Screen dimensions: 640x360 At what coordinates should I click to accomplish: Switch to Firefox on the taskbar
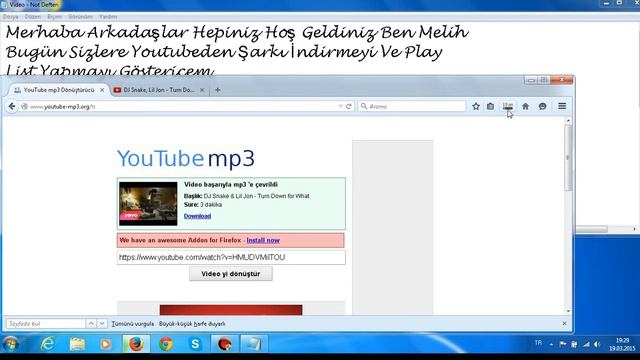pyautogui.click(x=136, y=344)
